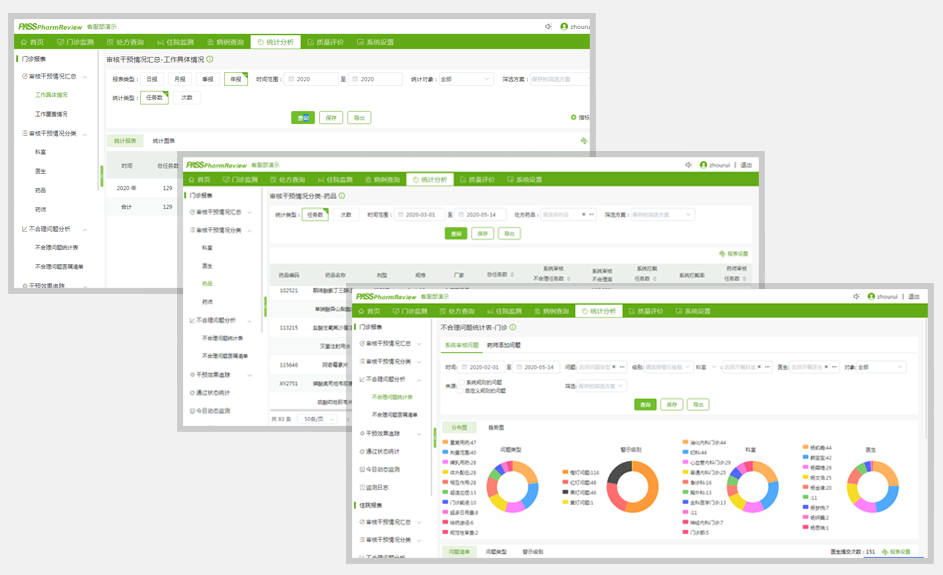Click the user avatar icon in the middle window
The height and width of the screenshot is (575, 943).
(x=703, y=165)
